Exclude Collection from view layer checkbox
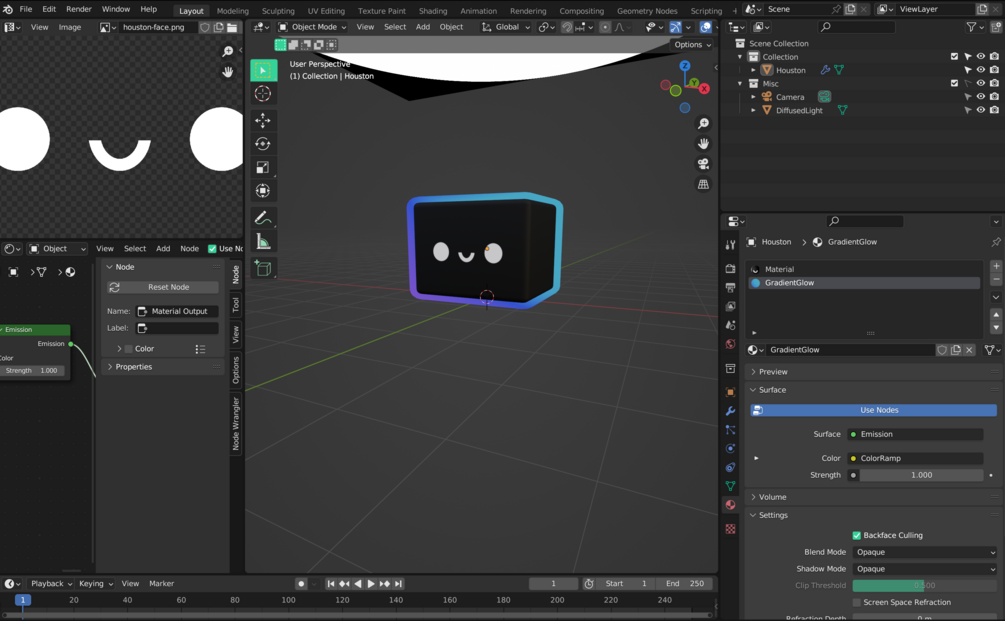Image resolution: width=1005 pixels, height=621 pixels. (x=954, y=56)
